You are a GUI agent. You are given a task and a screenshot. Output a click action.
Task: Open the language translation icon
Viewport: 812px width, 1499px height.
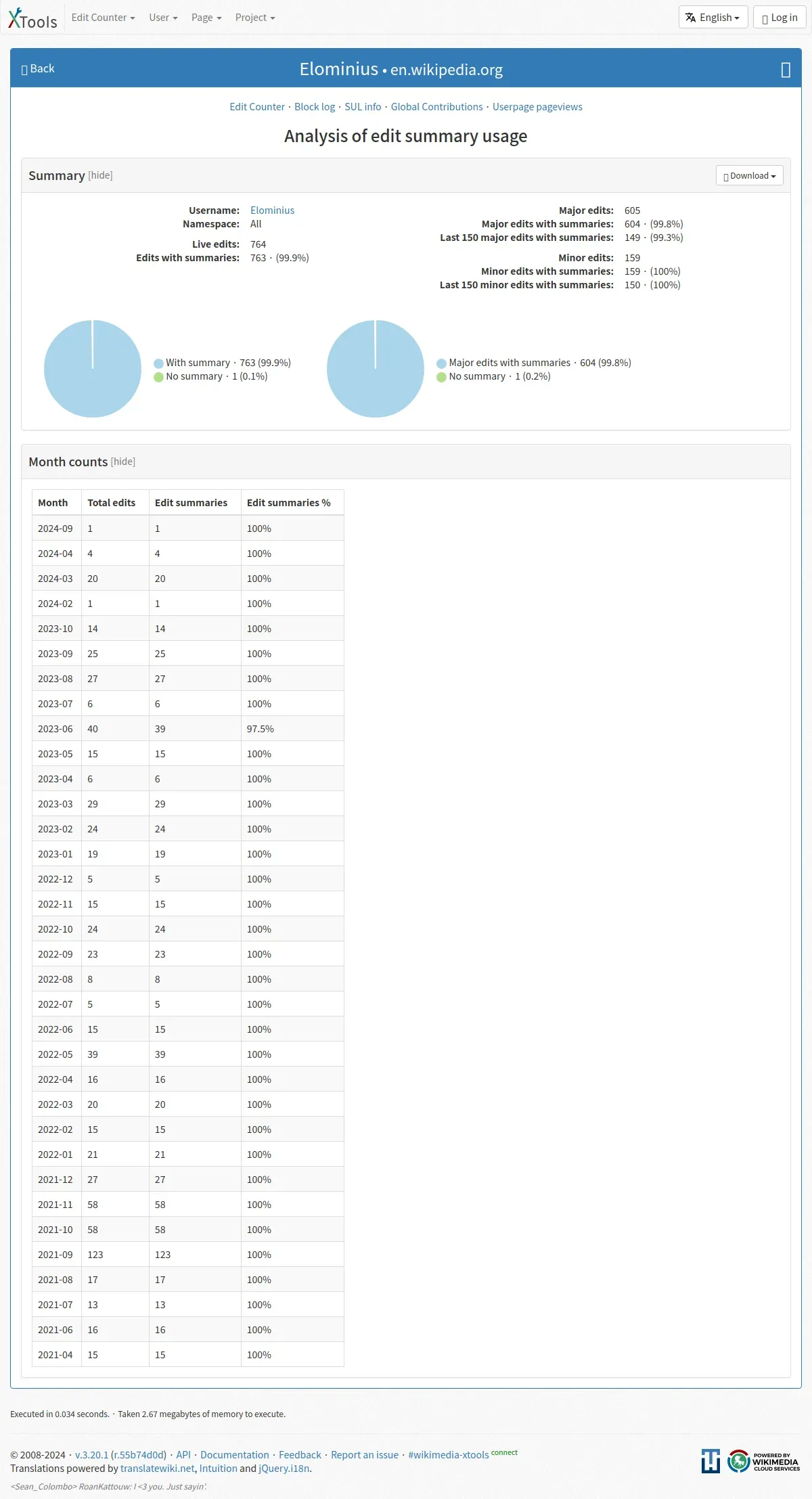(690, 18)
